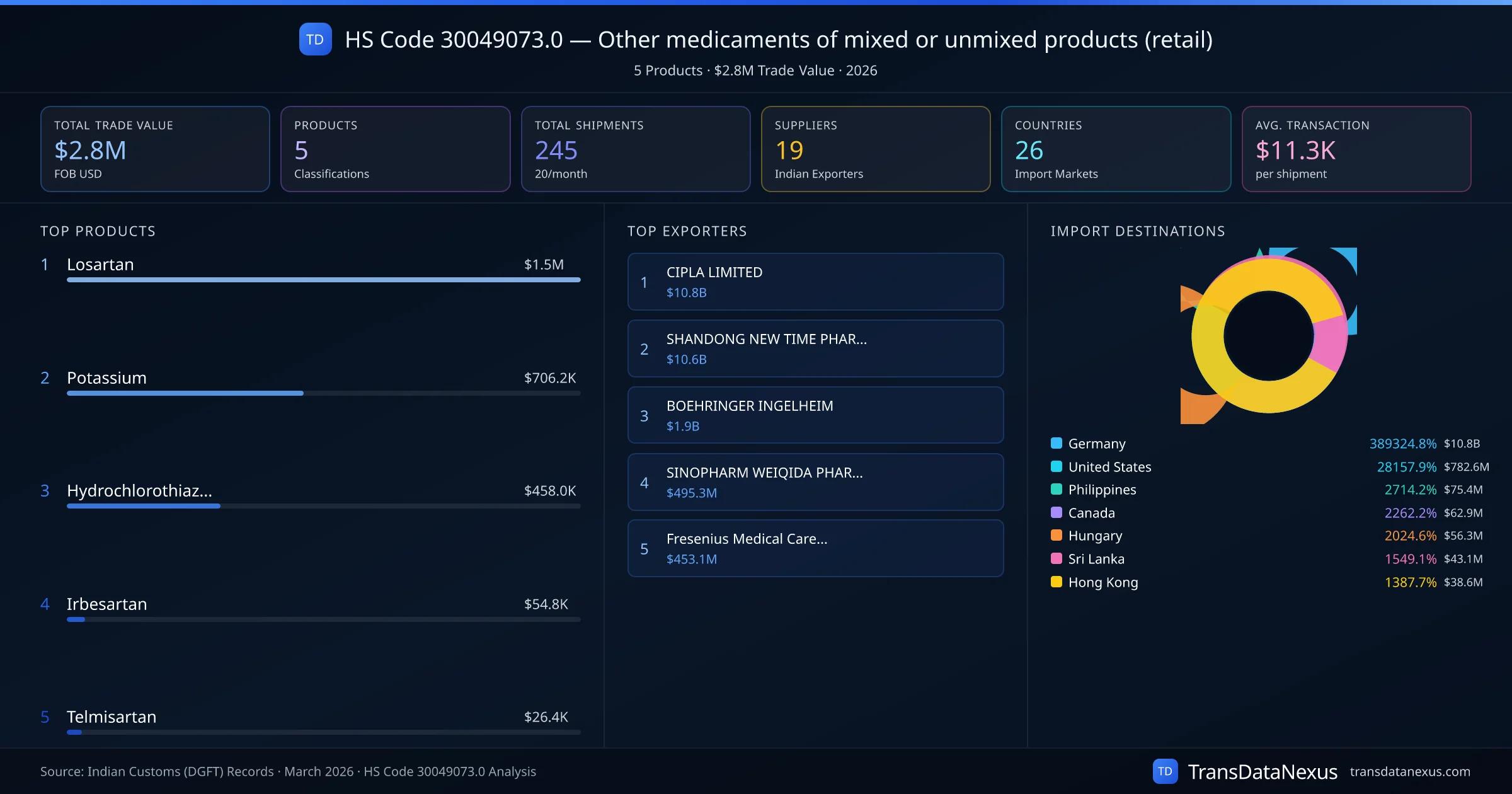Click the Suppliers stat card
Screen dimensions: 1512x794
pos(875,149)
